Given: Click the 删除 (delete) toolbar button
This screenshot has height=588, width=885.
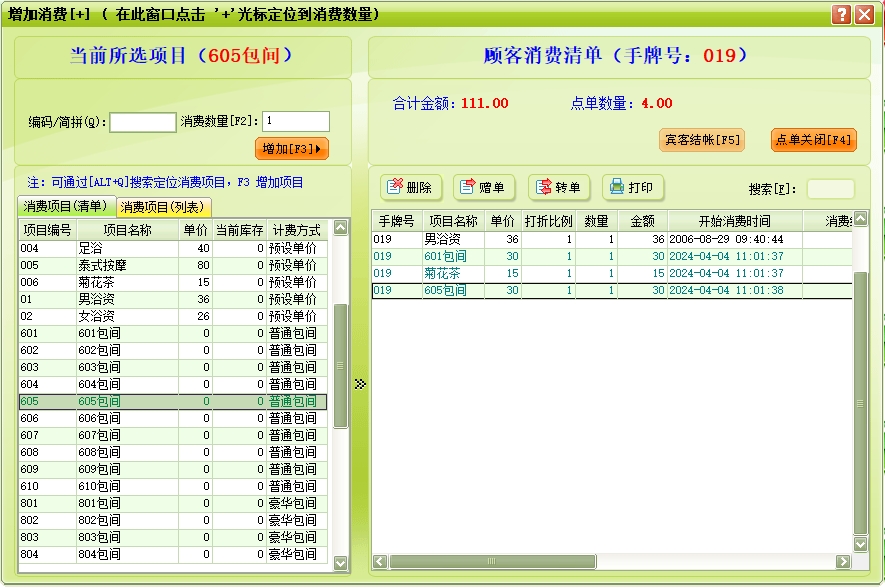Looking at the screenshot, I should tap(410, 188).
